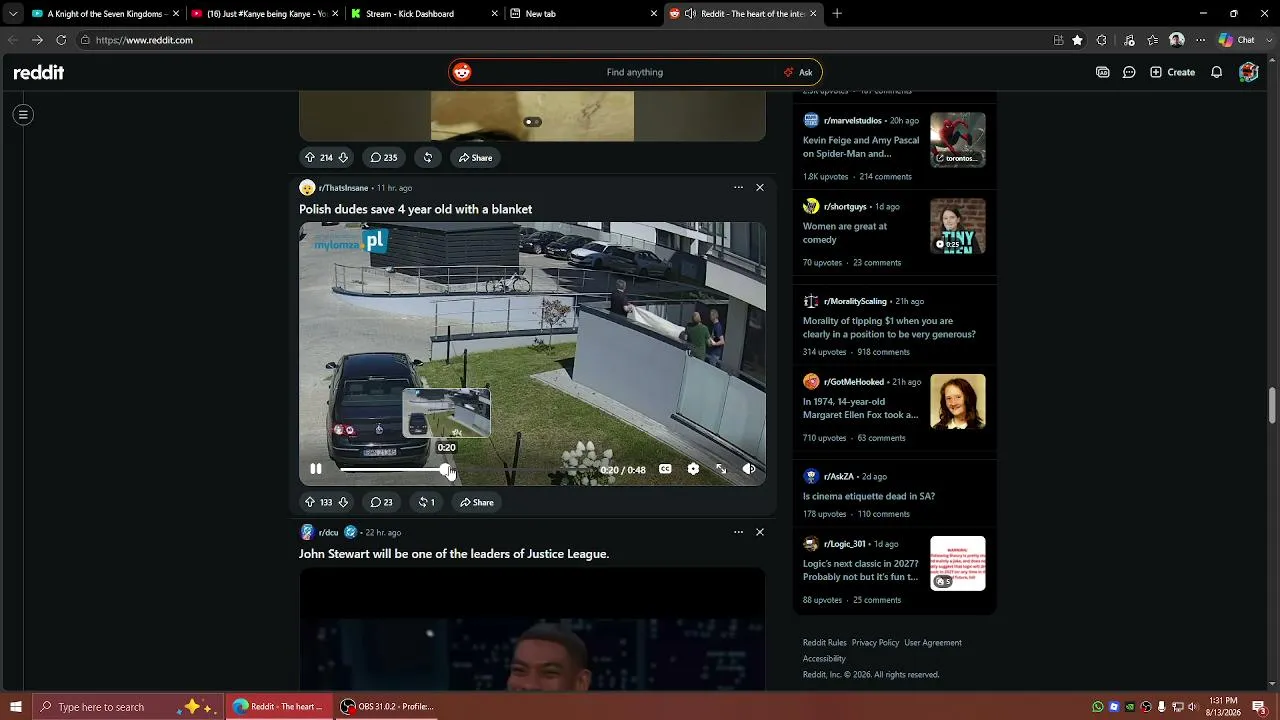1280x720 pixels.
Task: Open the Reddit user avatar menu
Action: click(1248, 72)
